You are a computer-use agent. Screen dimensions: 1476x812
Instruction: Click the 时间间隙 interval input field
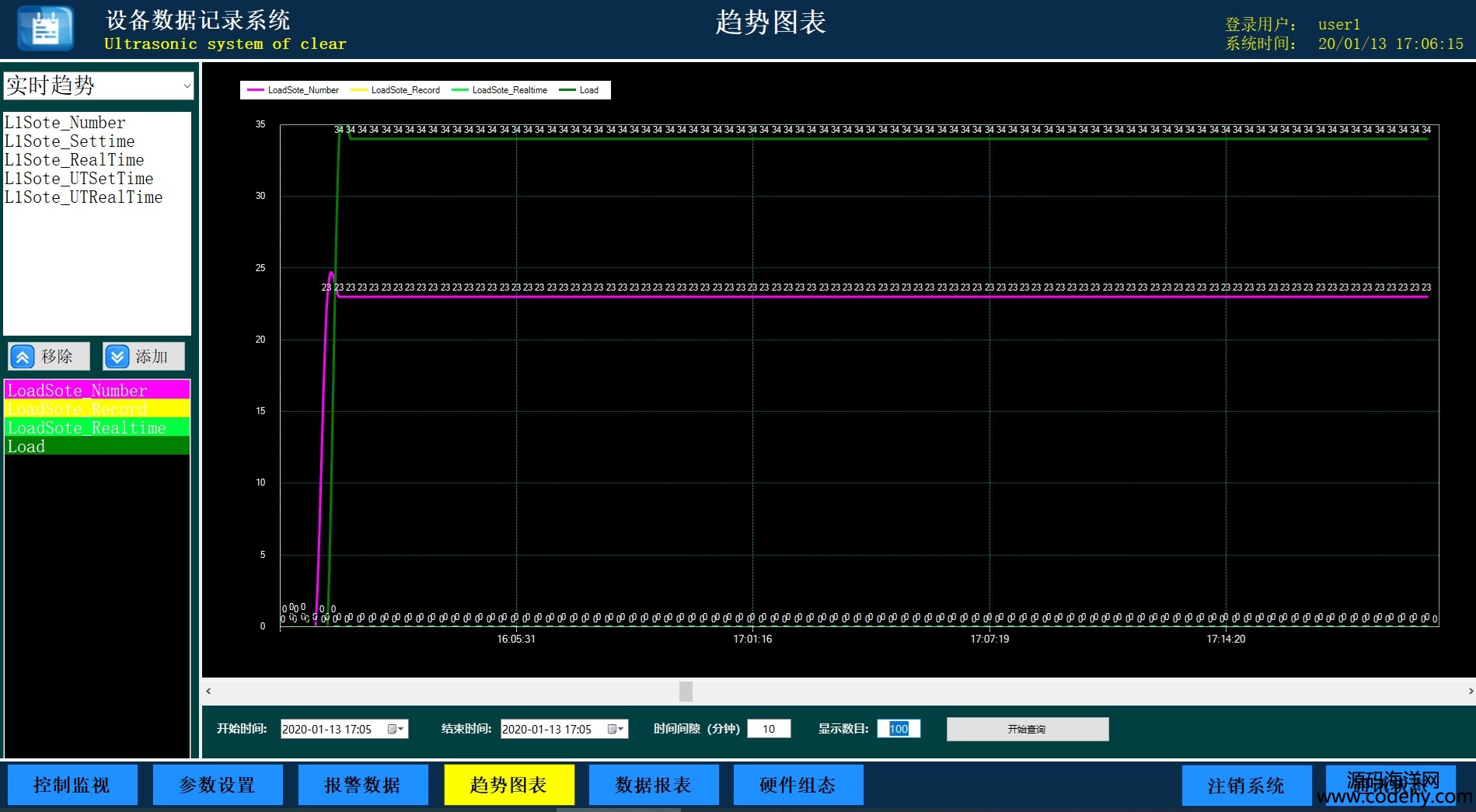coord(769,729)
